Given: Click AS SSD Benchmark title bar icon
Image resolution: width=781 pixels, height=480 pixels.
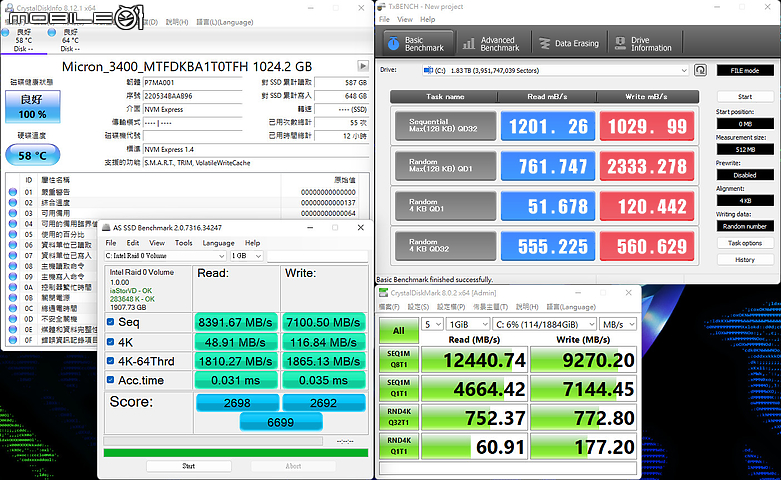Looking at the screenshot, I should (106, 228).
